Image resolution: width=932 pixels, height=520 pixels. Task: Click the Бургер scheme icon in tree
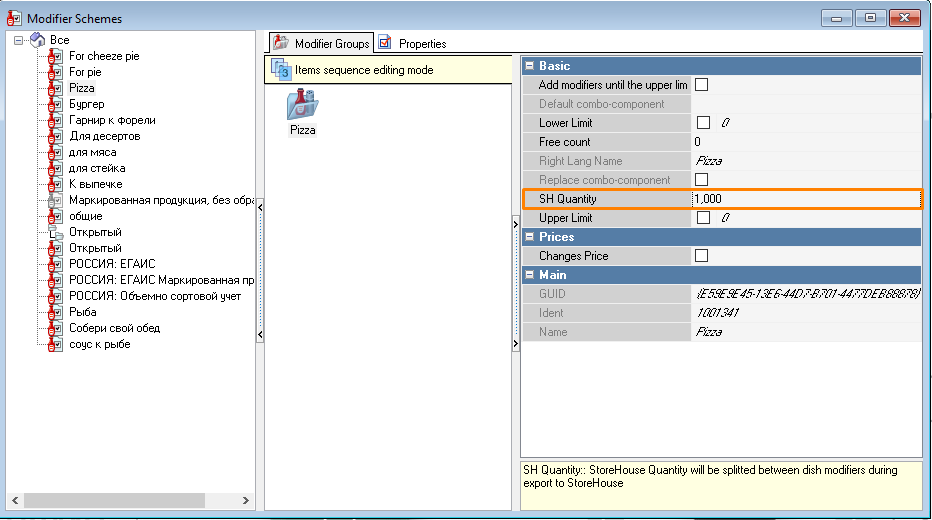point(55,104)
